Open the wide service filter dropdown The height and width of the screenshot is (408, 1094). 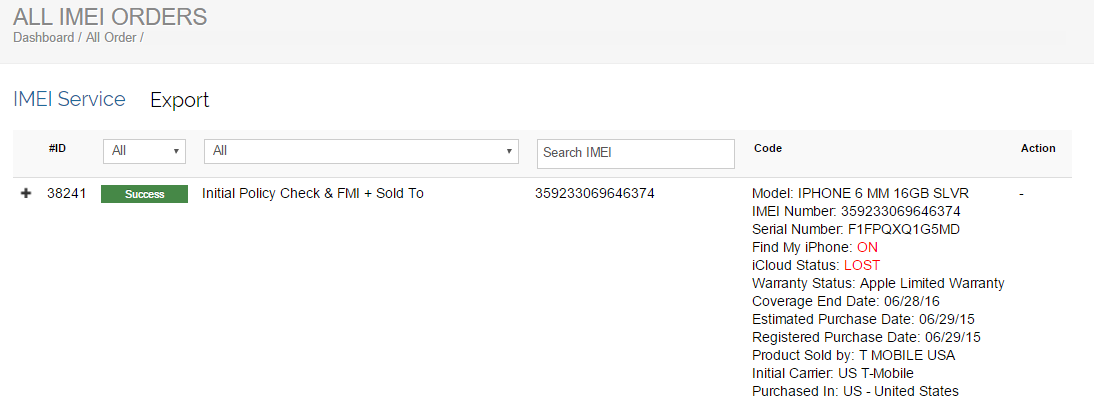pos(361,151)
